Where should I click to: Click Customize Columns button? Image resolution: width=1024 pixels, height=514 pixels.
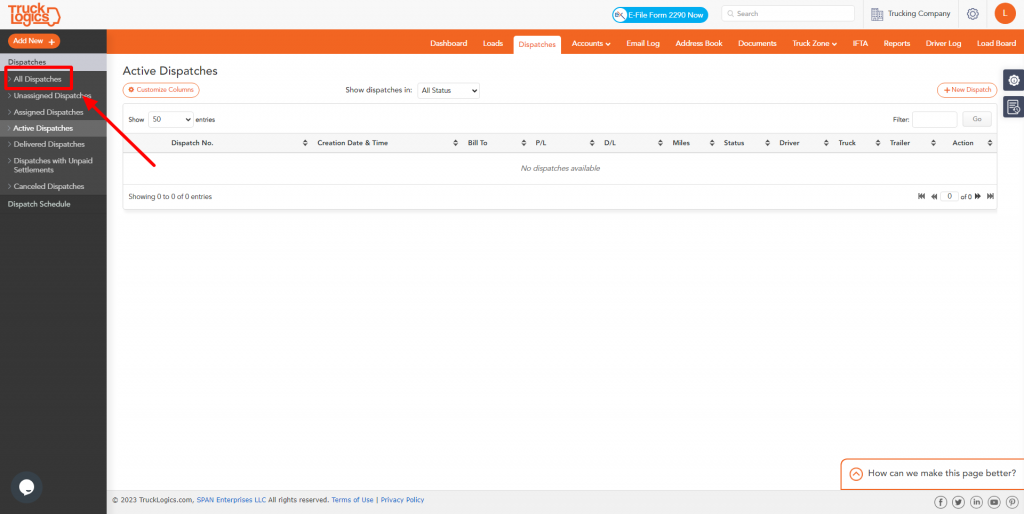pos(161,89)
